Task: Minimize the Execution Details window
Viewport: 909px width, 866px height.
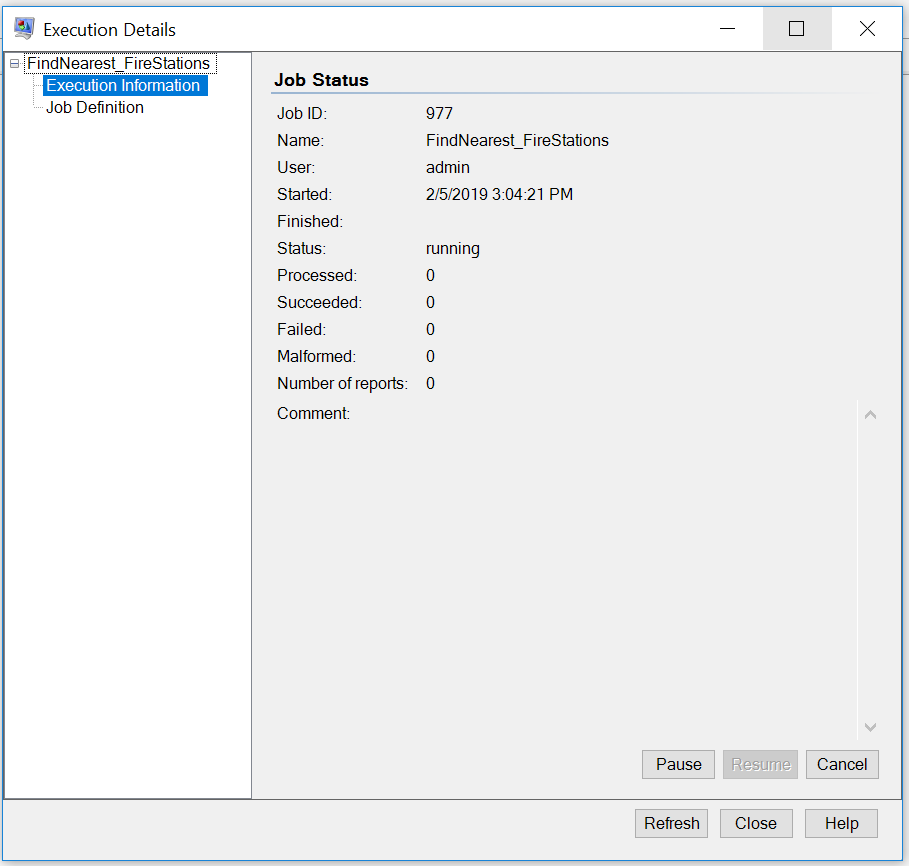Action: point(728,28)
